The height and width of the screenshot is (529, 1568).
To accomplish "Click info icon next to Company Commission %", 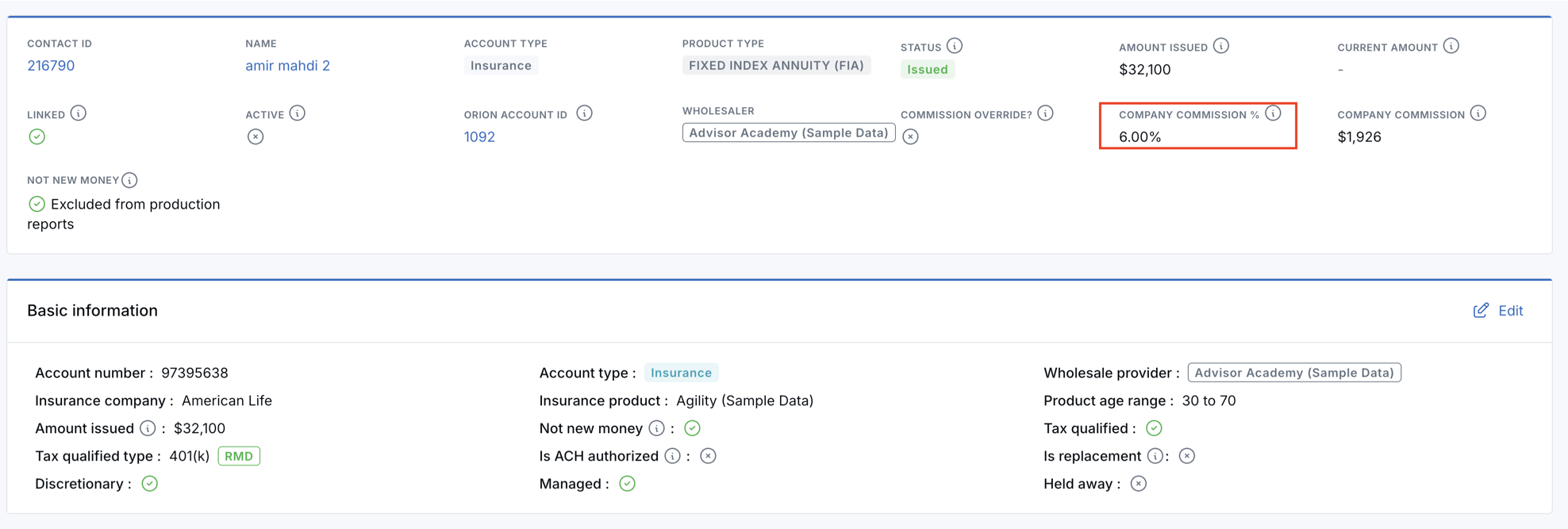I will click(1274, 113).
